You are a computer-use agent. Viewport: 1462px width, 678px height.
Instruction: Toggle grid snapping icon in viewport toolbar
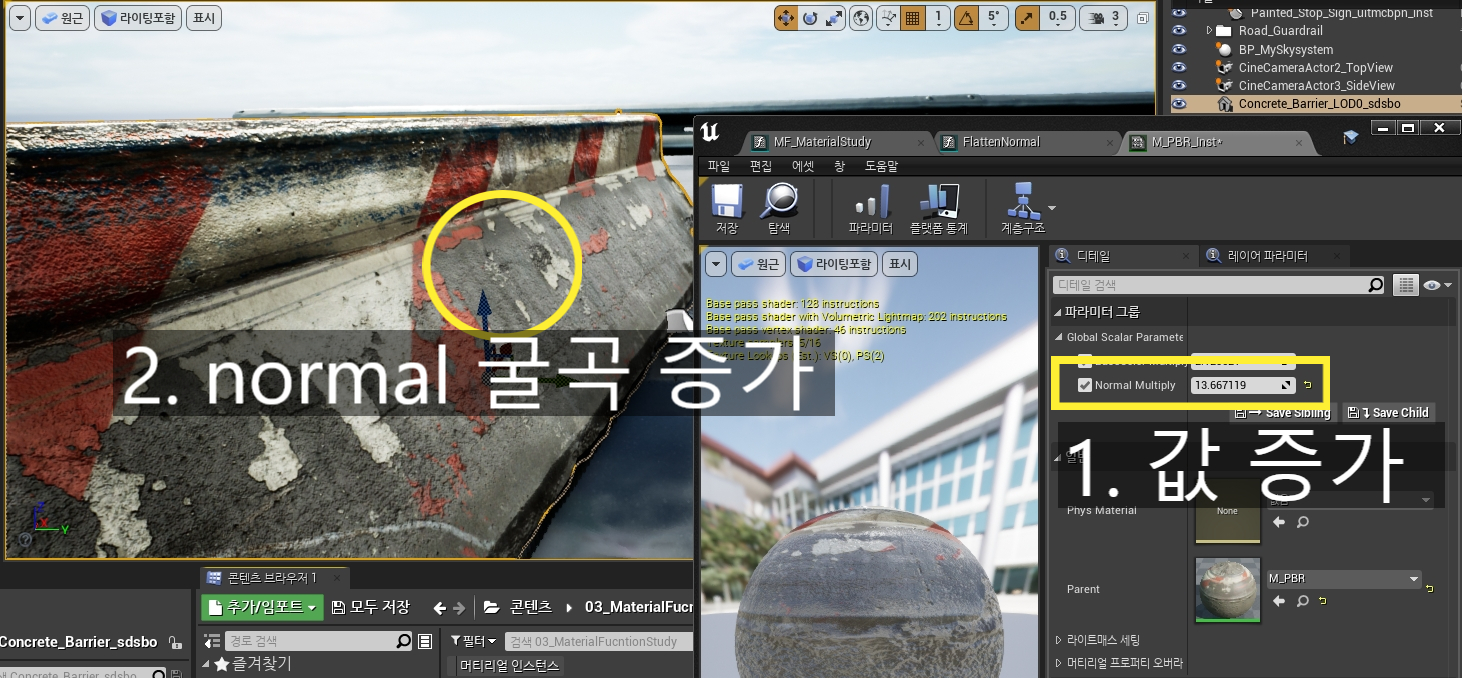tap(912, 18)
